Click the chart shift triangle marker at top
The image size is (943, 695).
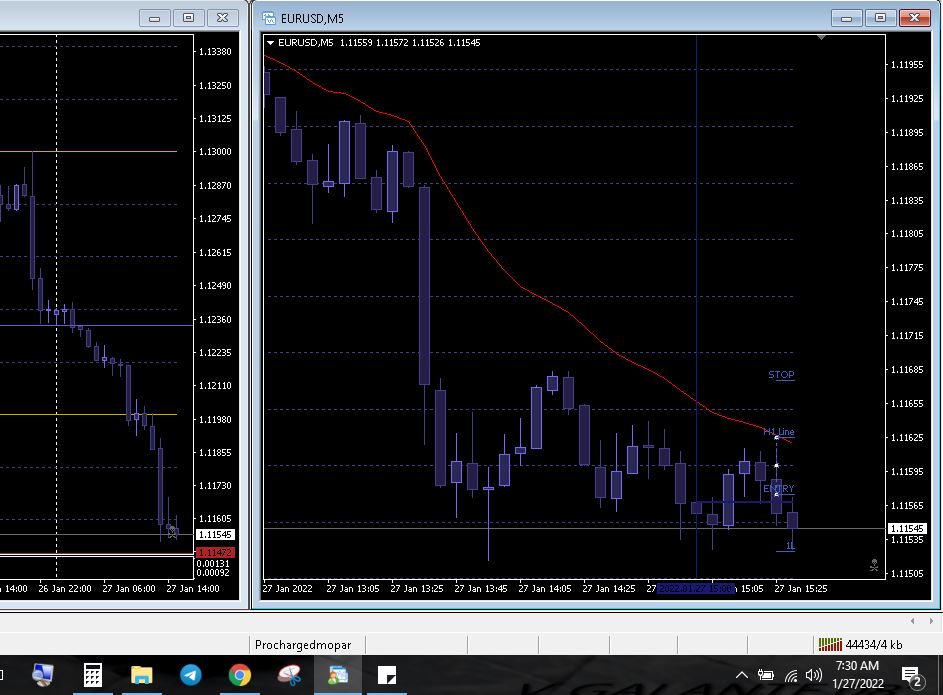(x=821, y=38)
